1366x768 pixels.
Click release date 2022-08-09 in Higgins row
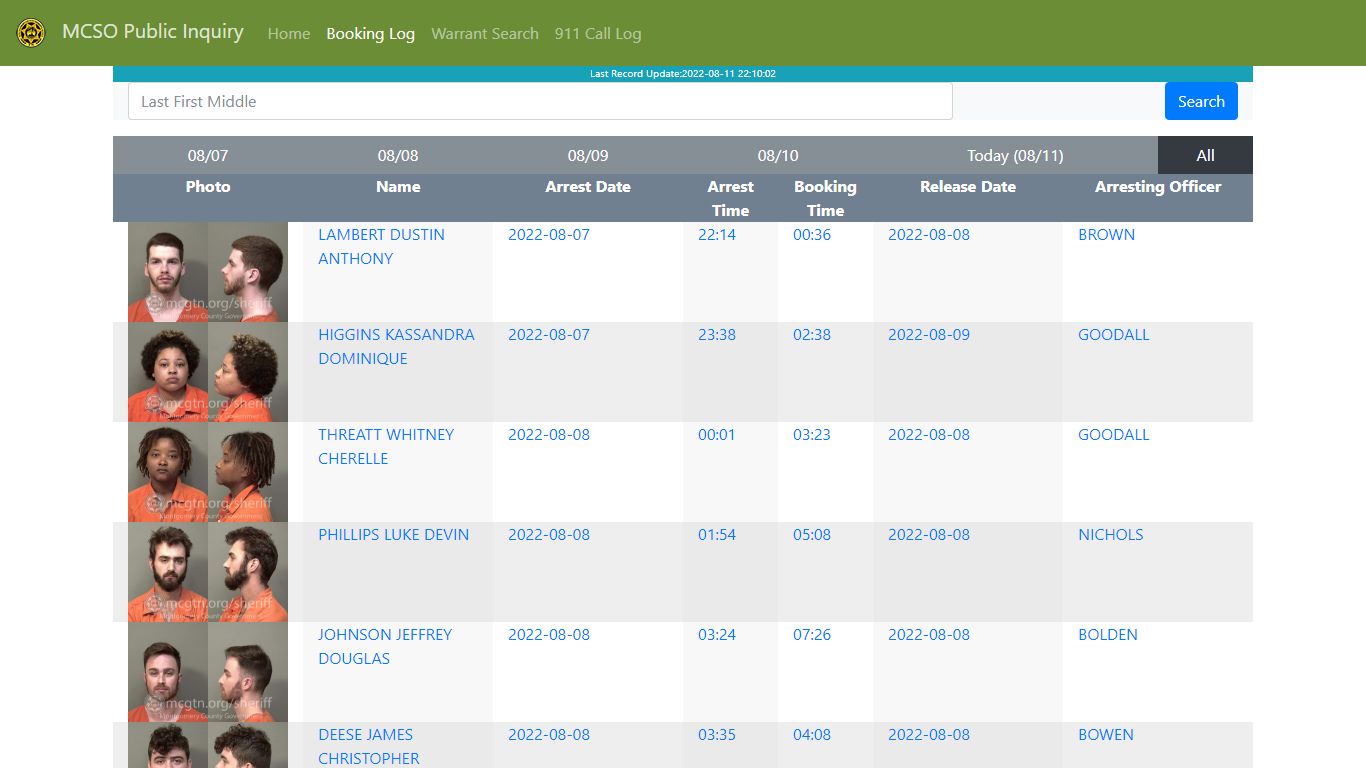[929, 334]
